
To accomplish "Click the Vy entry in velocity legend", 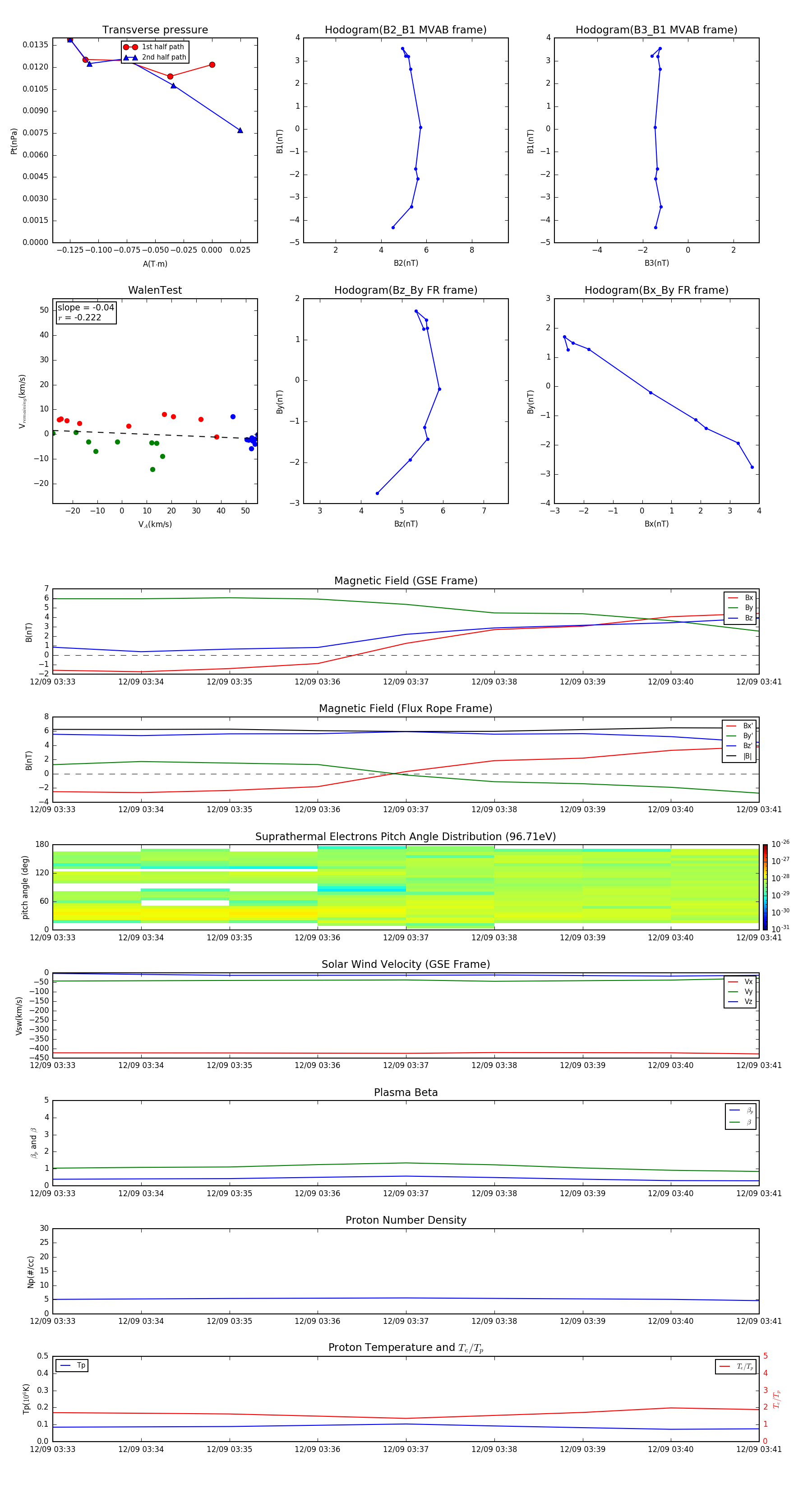I will pos(740,991).
